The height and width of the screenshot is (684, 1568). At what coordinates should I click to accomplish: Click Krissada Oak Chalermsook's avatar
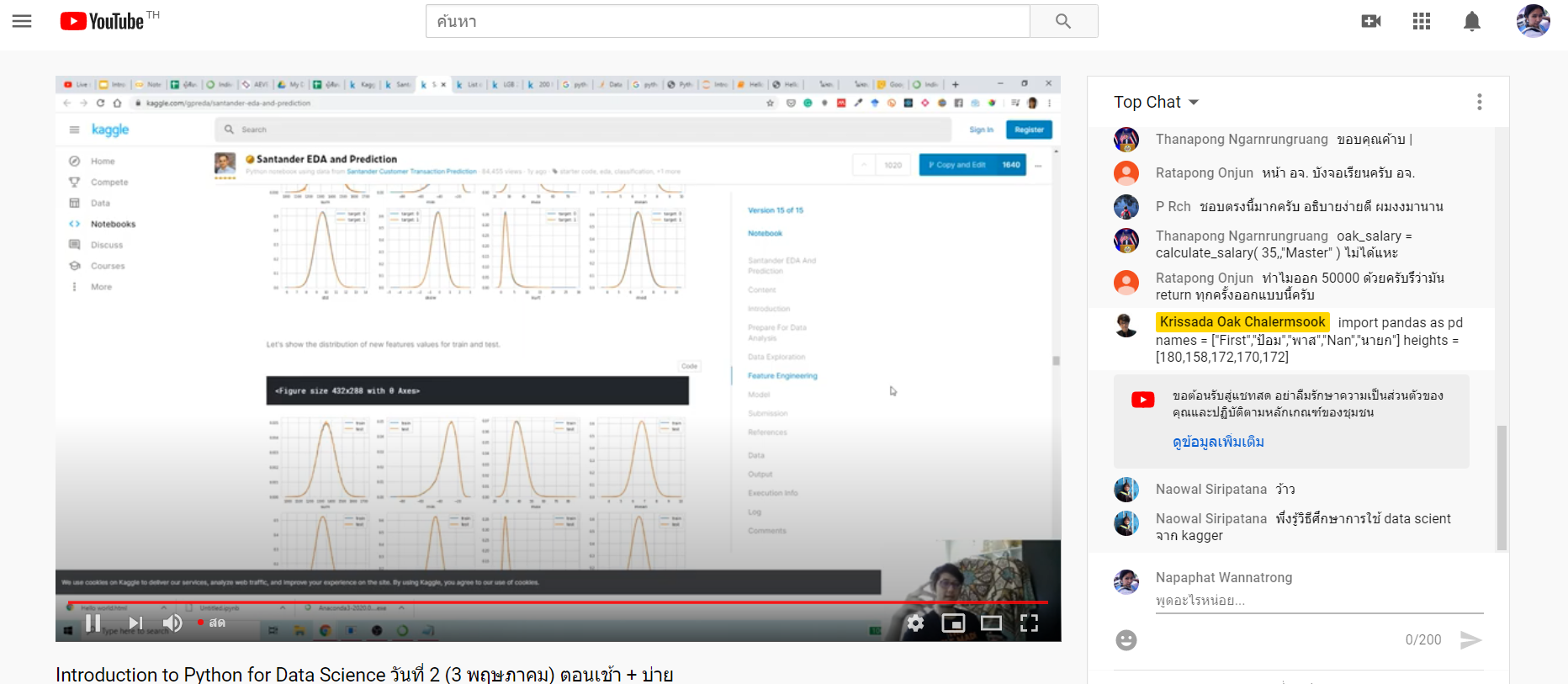(1126, 325)
